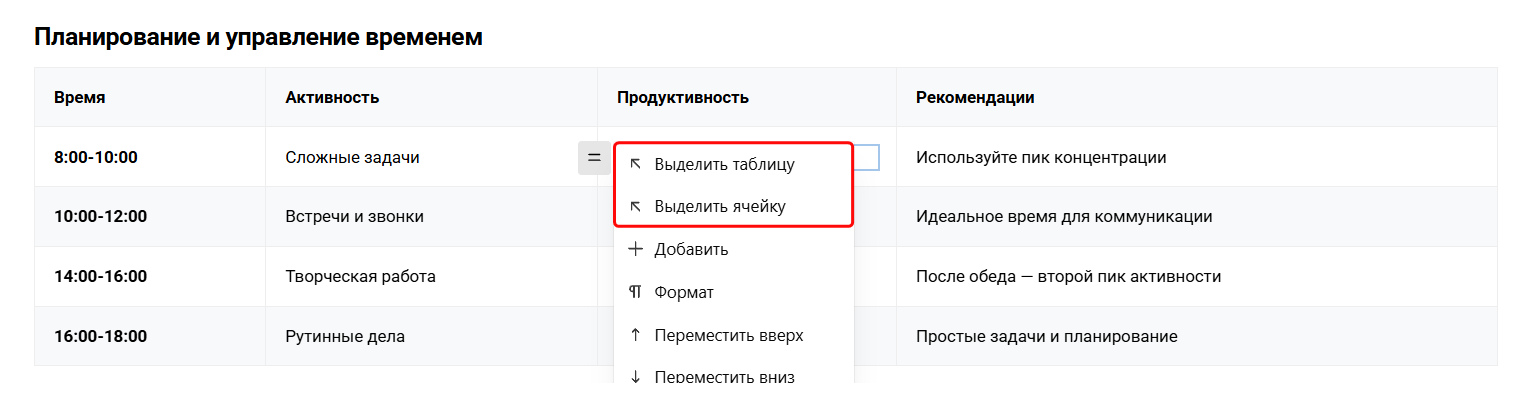Choose Переместить вверх menu item
Viewport: 1532px width, 398px height.
click(734, 335)
